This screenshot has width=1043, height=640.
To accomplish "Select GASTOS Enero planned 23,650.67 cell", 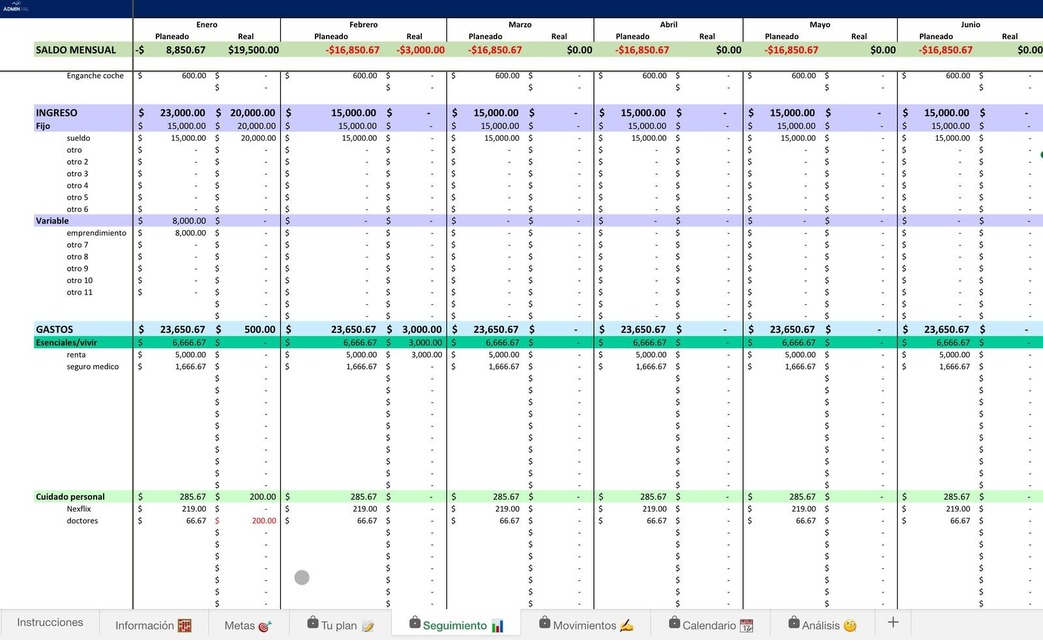I will tap(183, 329).
